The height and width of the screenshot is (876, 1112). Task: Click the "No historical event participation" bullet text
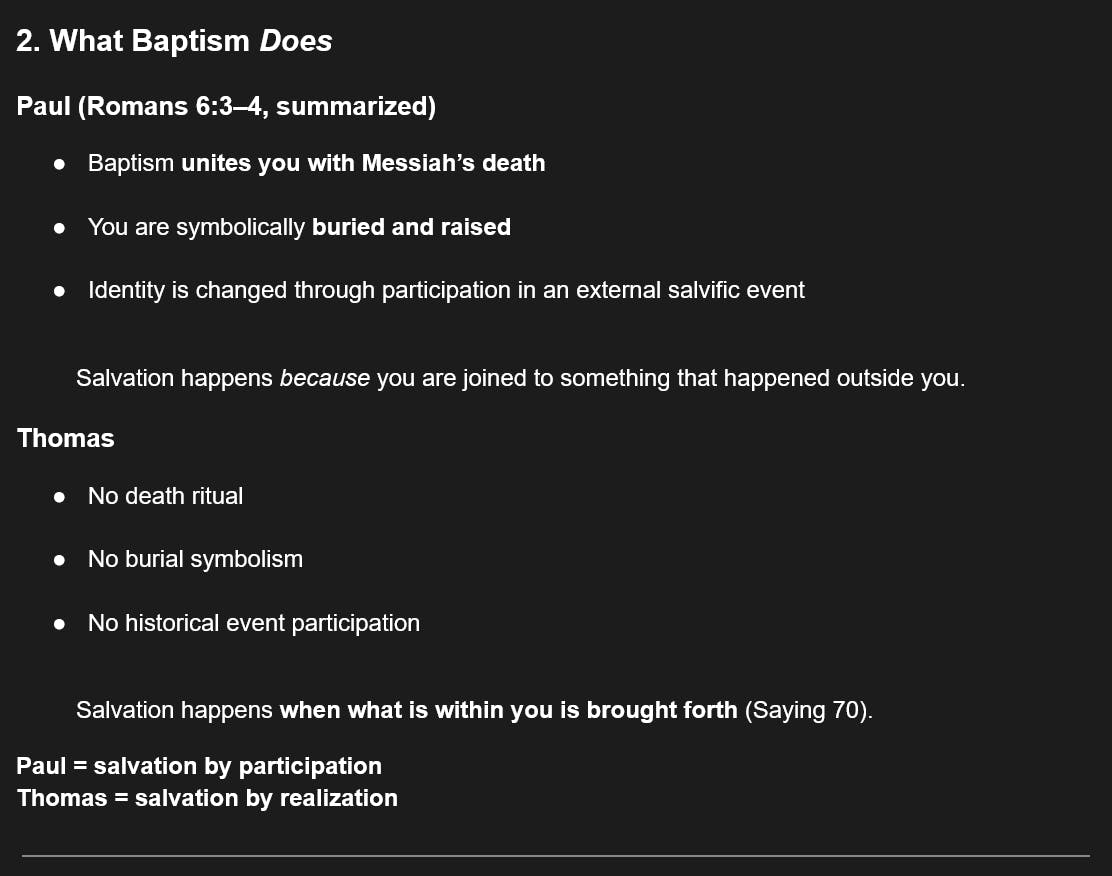tap(254, 623)
